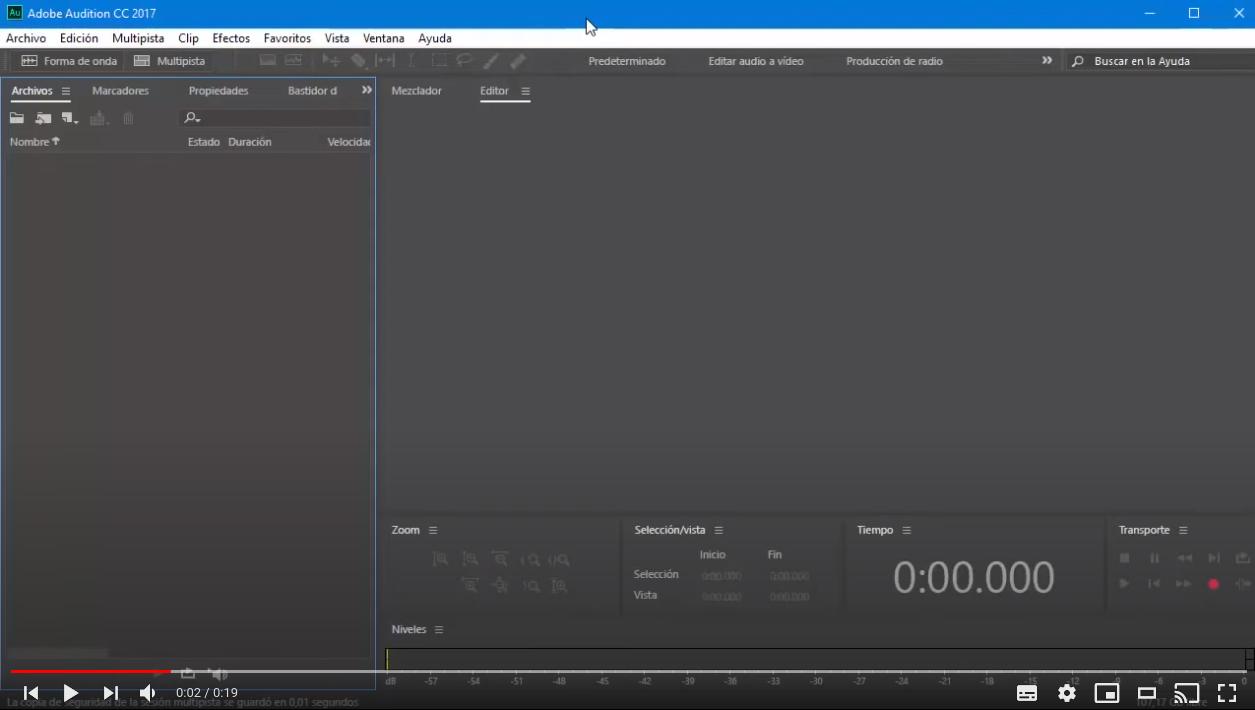Select the Slip tool

pos(385,61)
